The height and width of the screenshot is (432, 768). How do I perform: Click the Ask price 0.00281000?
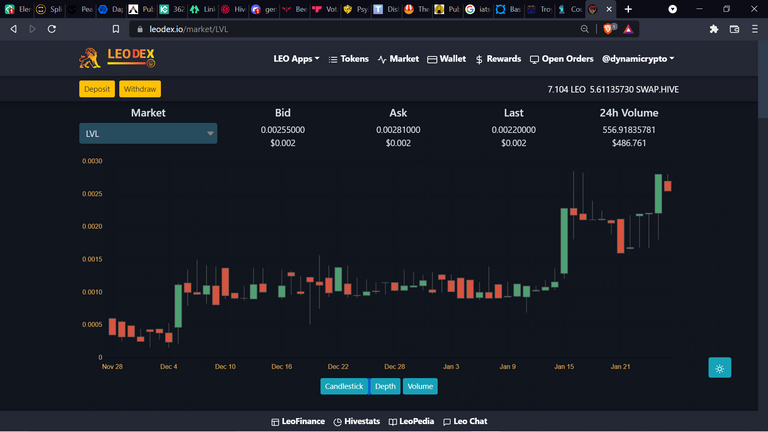(x=398, y=130)
